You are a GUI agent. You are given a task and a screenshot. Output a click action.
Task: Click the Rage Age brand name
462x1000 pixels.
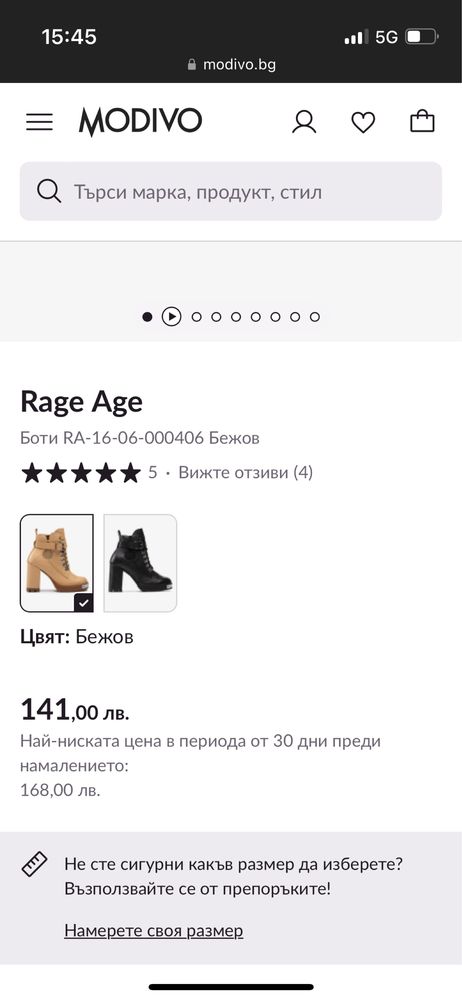coord(82,402)
